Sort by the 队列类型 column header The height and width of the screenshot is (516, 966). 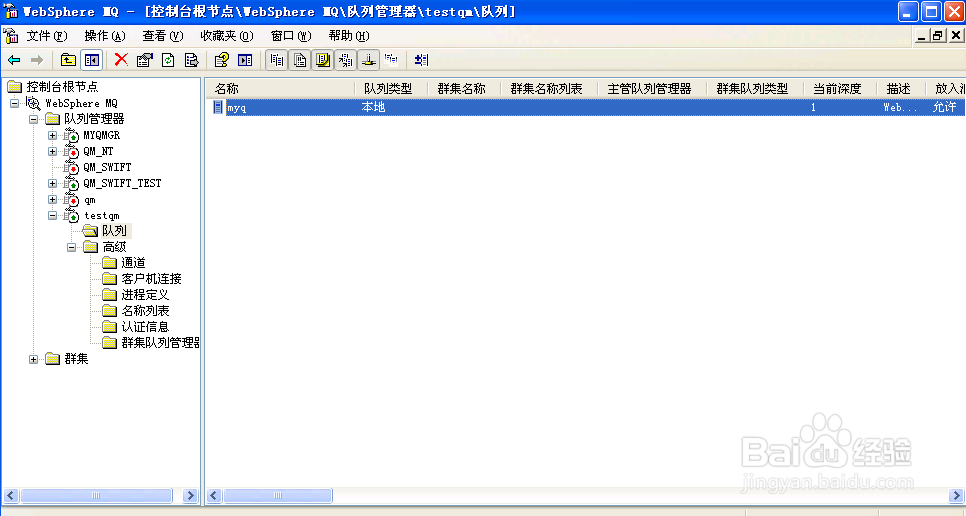click(391, 89)
